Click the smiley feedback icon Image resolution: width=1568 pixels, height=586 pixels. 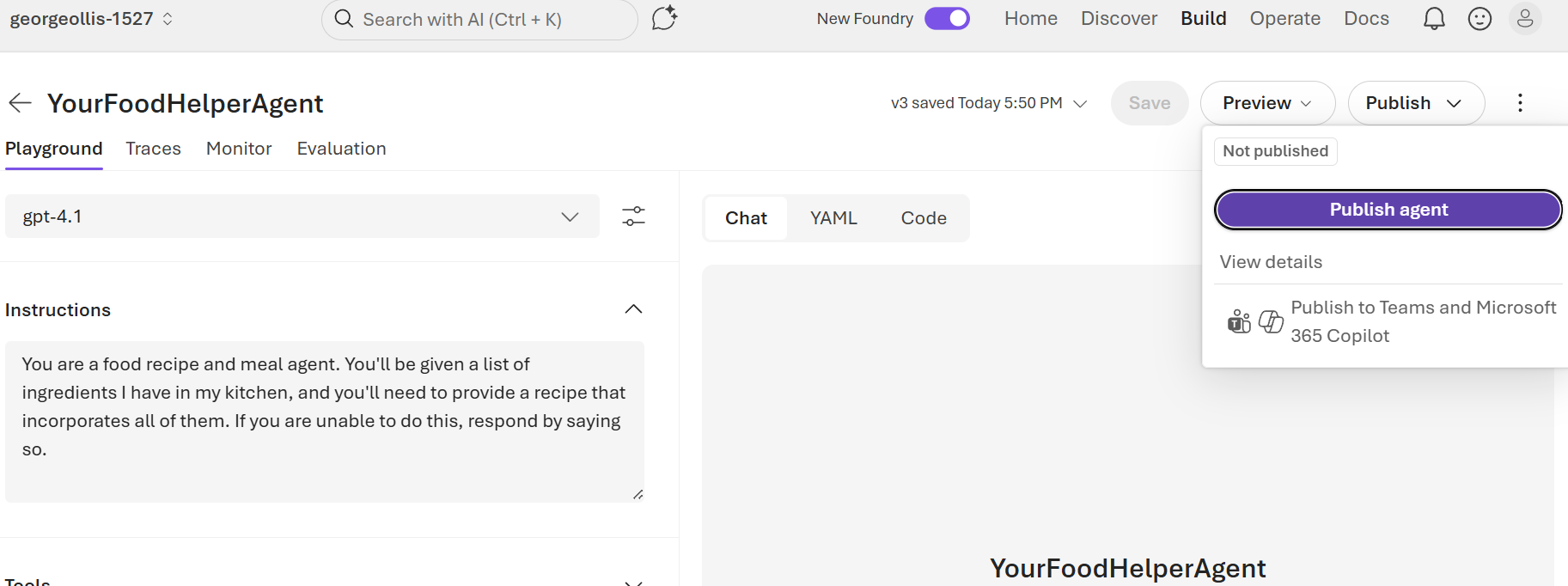tap(1480, 19)
